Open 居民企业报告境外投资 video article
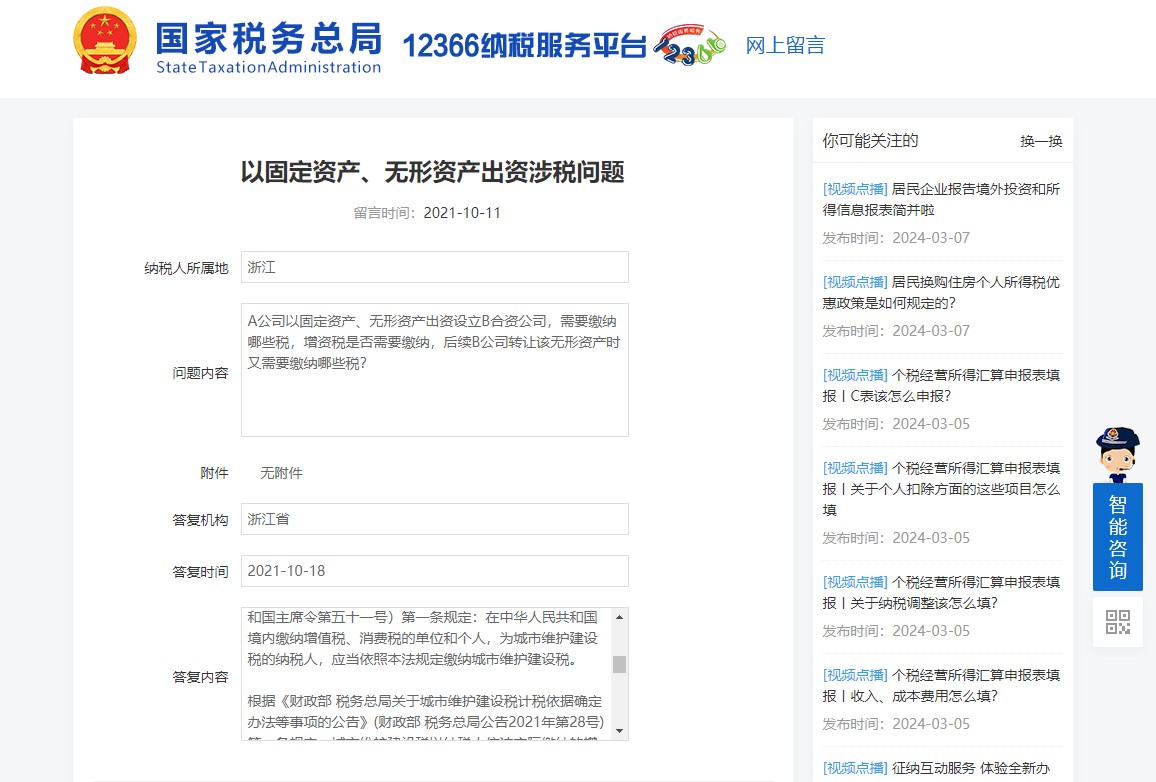The height and width of the screenshot is (782, 1156). [941, 199]
